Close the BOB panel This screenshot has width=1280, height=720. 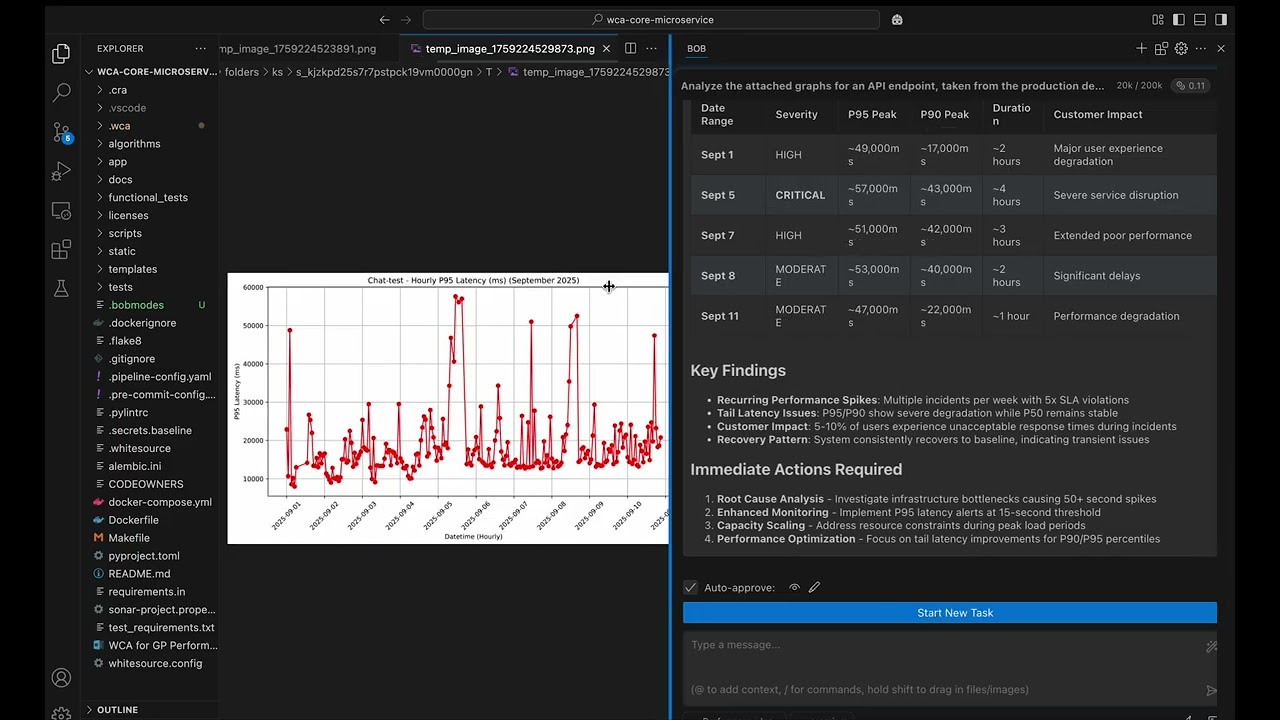click(x=1221, y=48)
